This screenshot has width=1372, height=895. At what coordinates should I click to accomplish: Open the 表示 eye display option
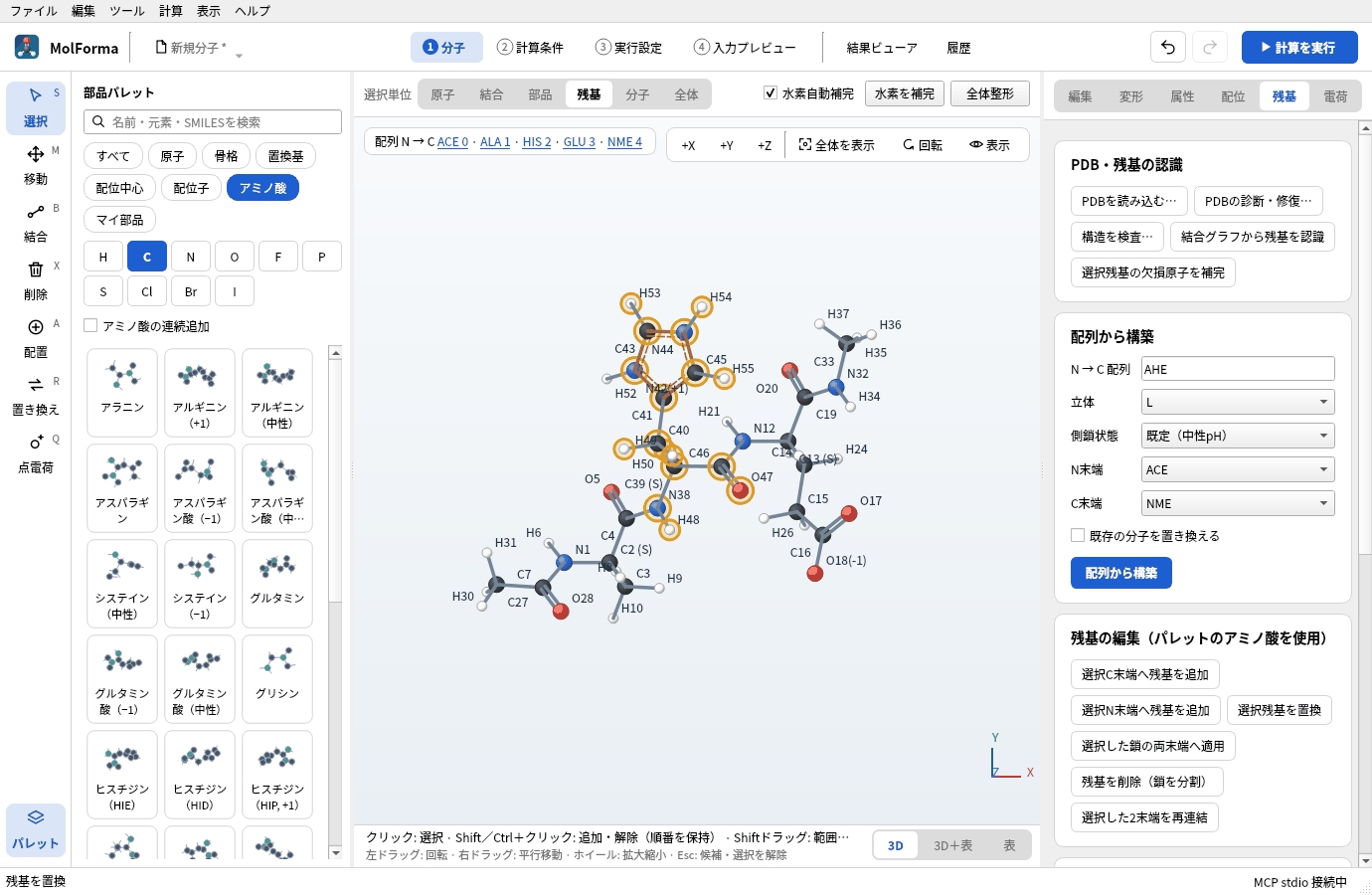[x=990, y=145]
